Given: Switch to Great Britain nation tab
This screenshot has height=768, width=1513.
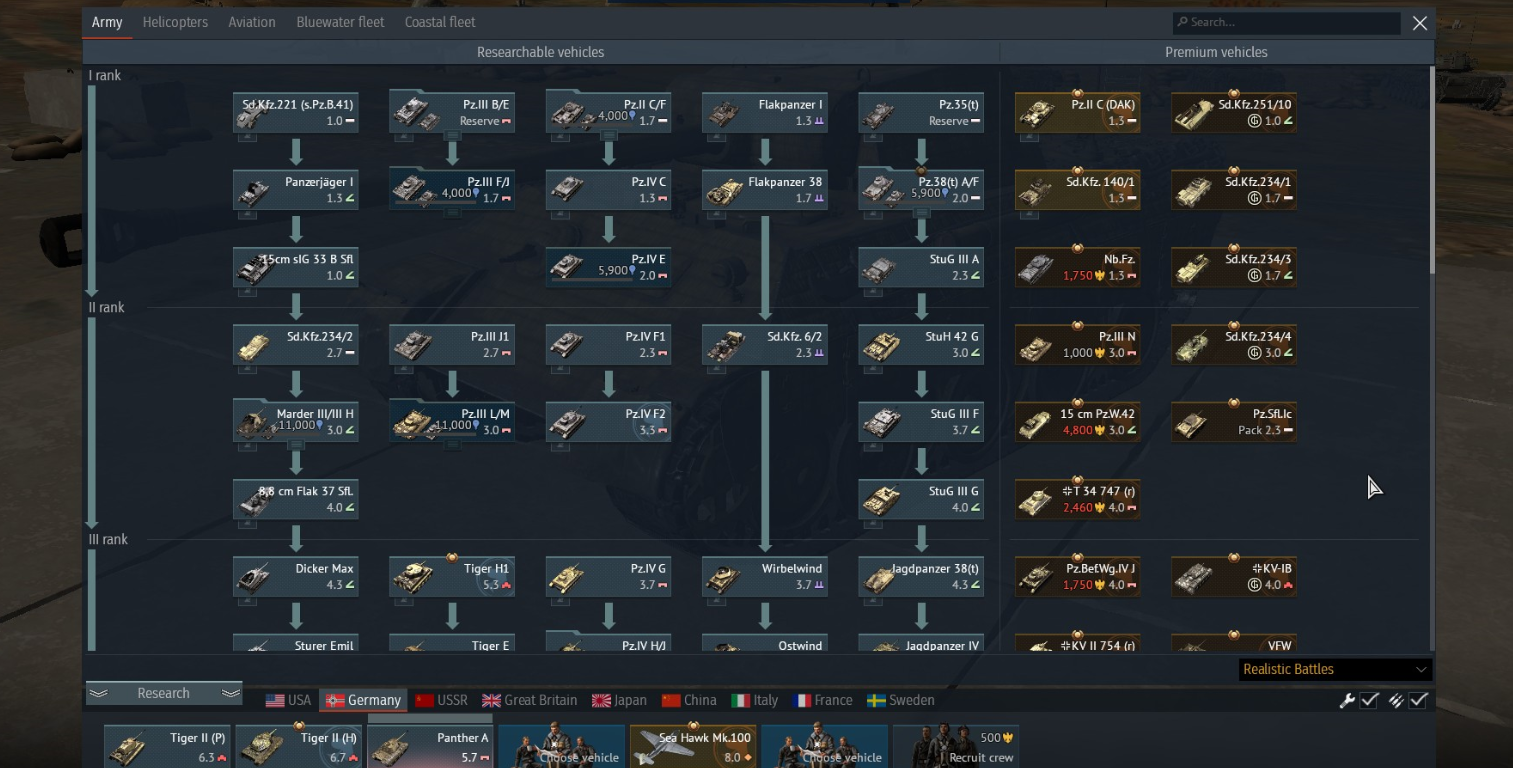Looking at the screenshot, I should [x=532, y=700].
